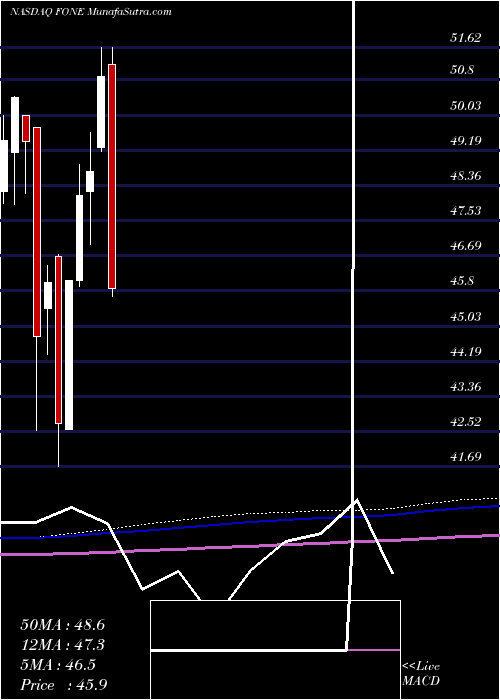Select the 49.19 price axis label
This screenshot has height=700, width=500.
[465, 141]
